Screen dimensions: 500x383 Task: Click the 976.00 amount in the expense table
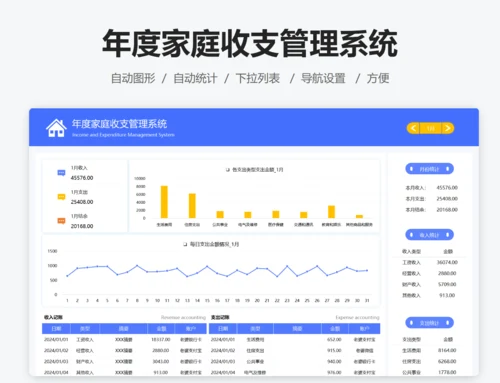pyautogui.click(x=334, y=372)
